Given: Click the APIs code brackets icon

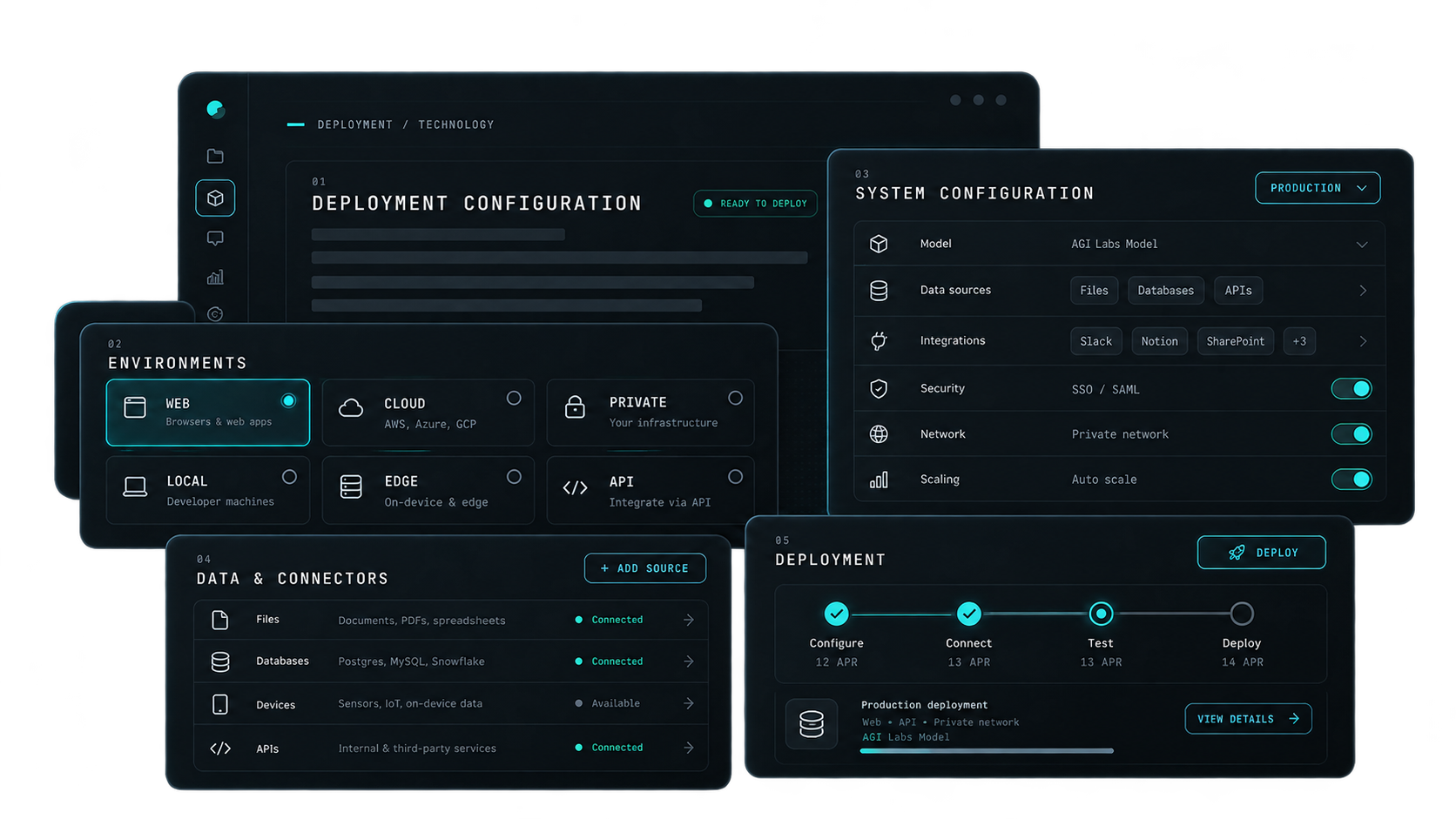Looking at the screenshot, I should 220,749.
